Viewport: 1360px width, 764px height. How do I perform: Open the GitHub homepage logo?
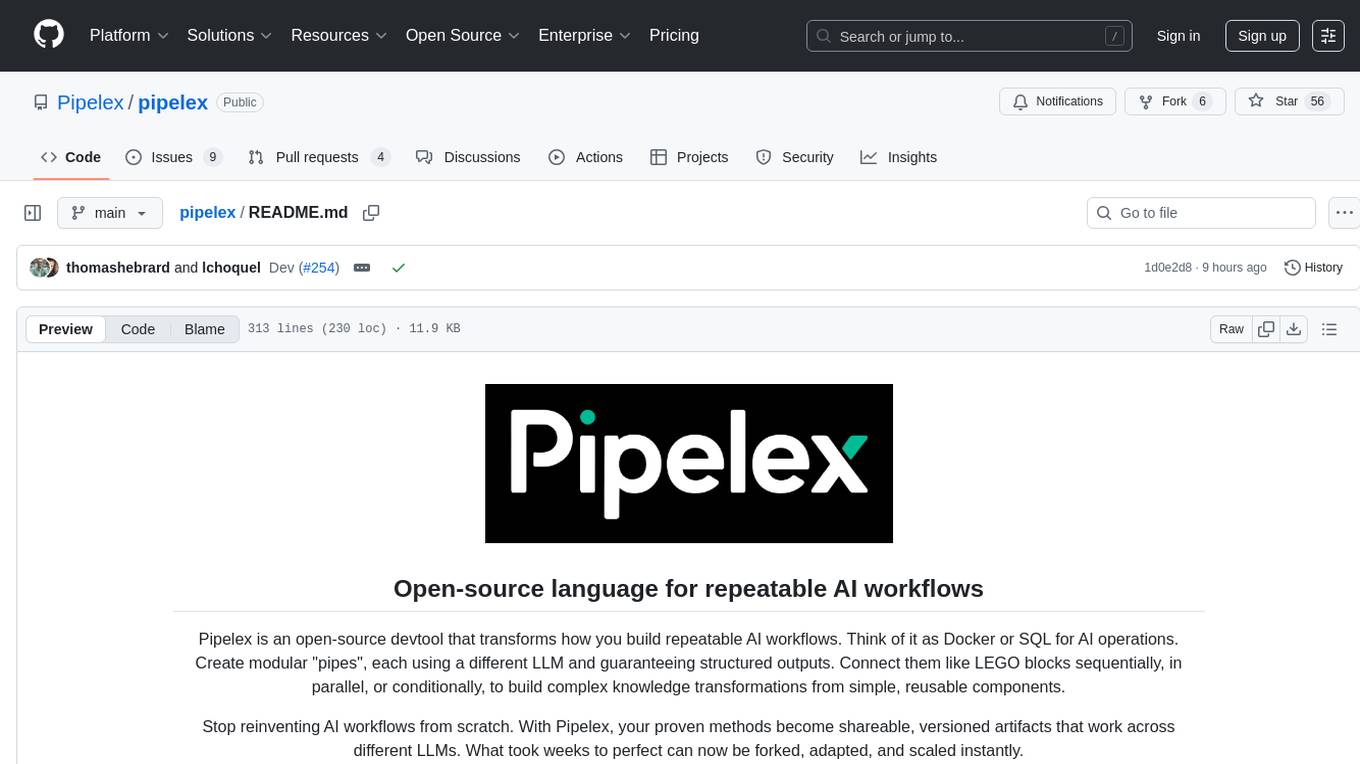coord(49,35)
